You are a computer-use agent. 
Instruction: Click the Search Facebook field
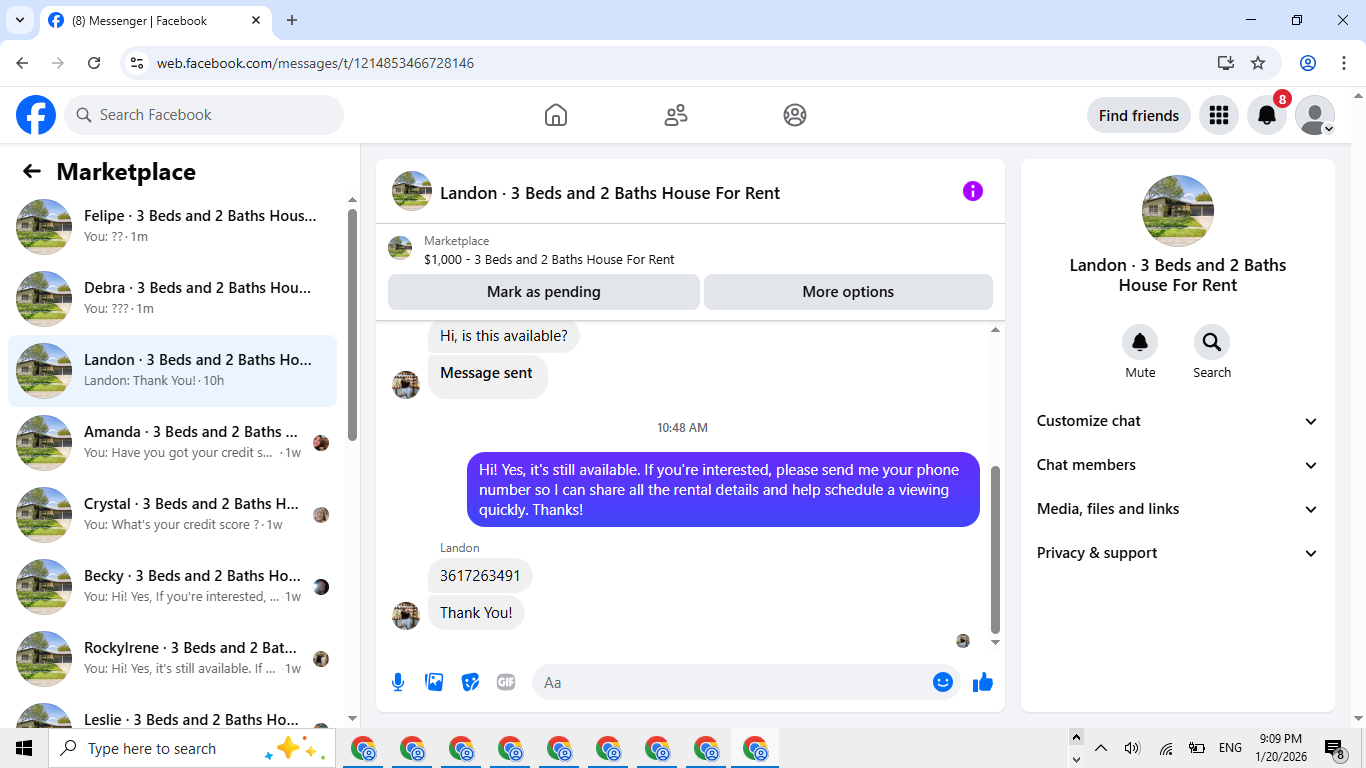(x=204, y=115)
